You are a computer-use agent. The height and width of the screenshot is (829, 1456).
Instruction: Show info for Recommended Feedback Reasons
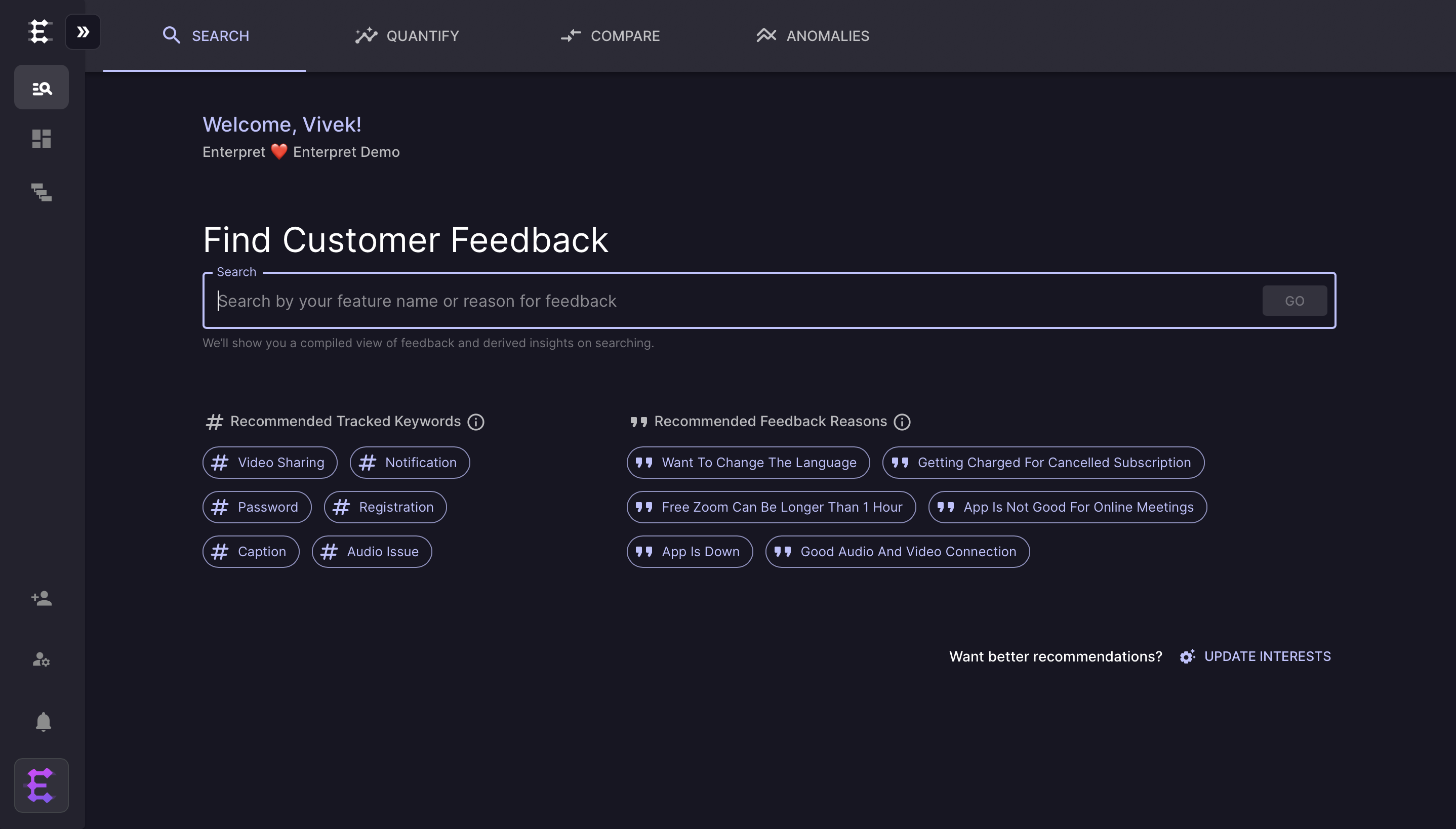click(x=902, y=422)
